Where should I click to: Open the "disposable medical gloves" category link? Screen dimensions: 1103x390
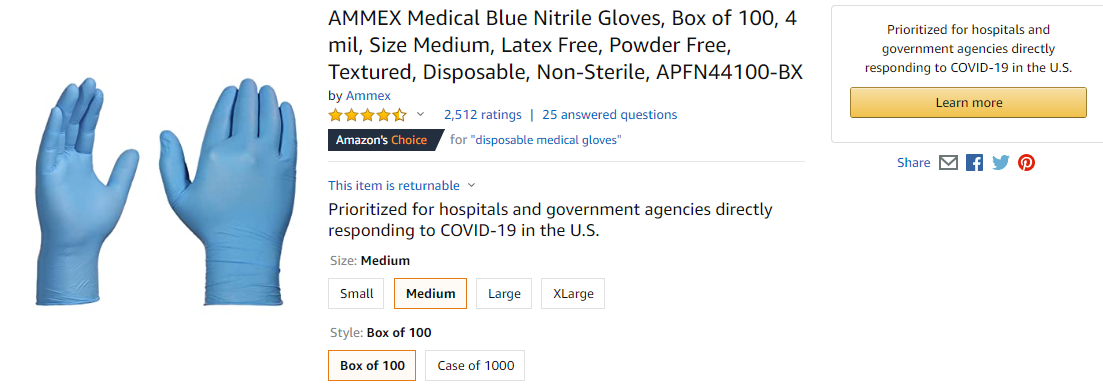546,140
